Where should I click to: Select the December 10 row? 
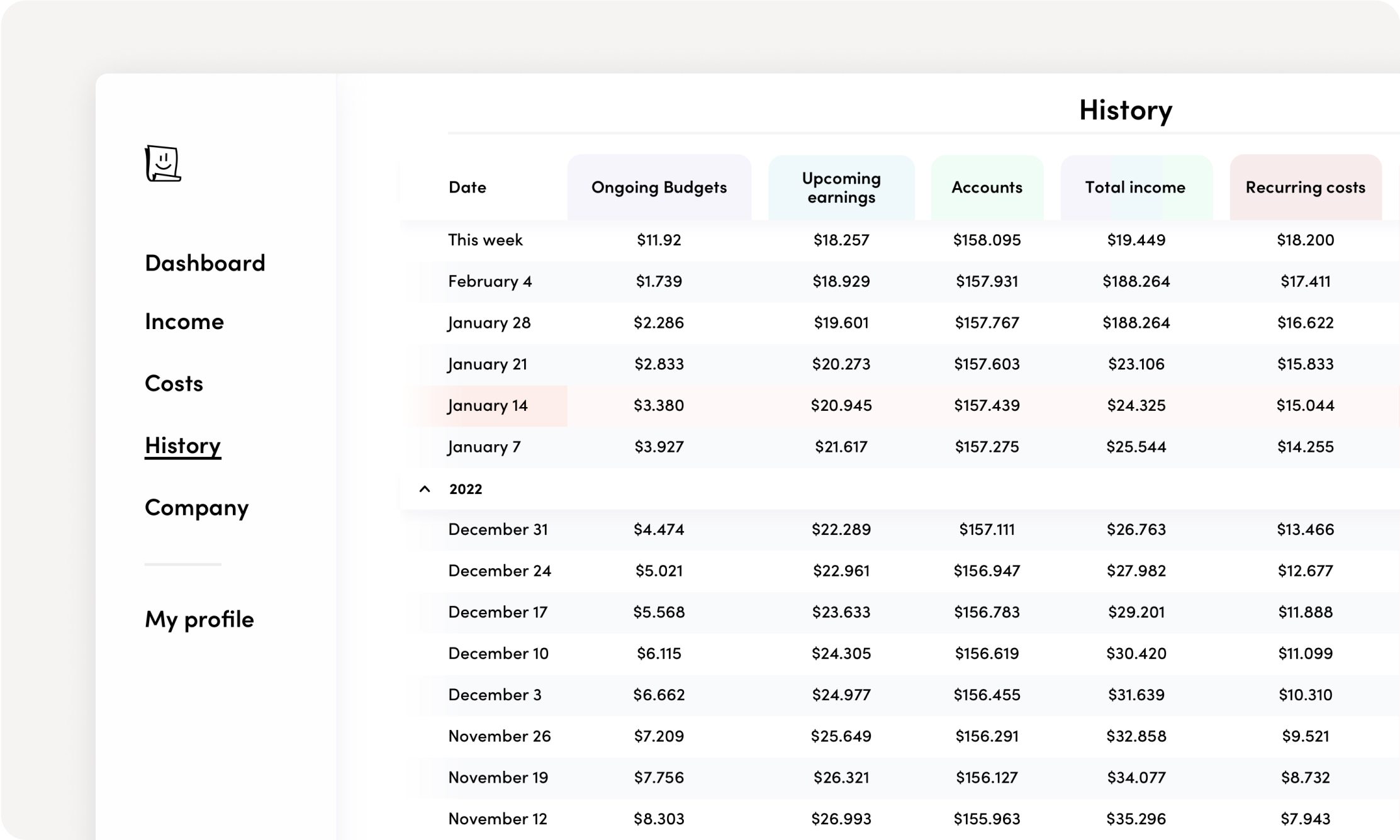pos(900,654)
